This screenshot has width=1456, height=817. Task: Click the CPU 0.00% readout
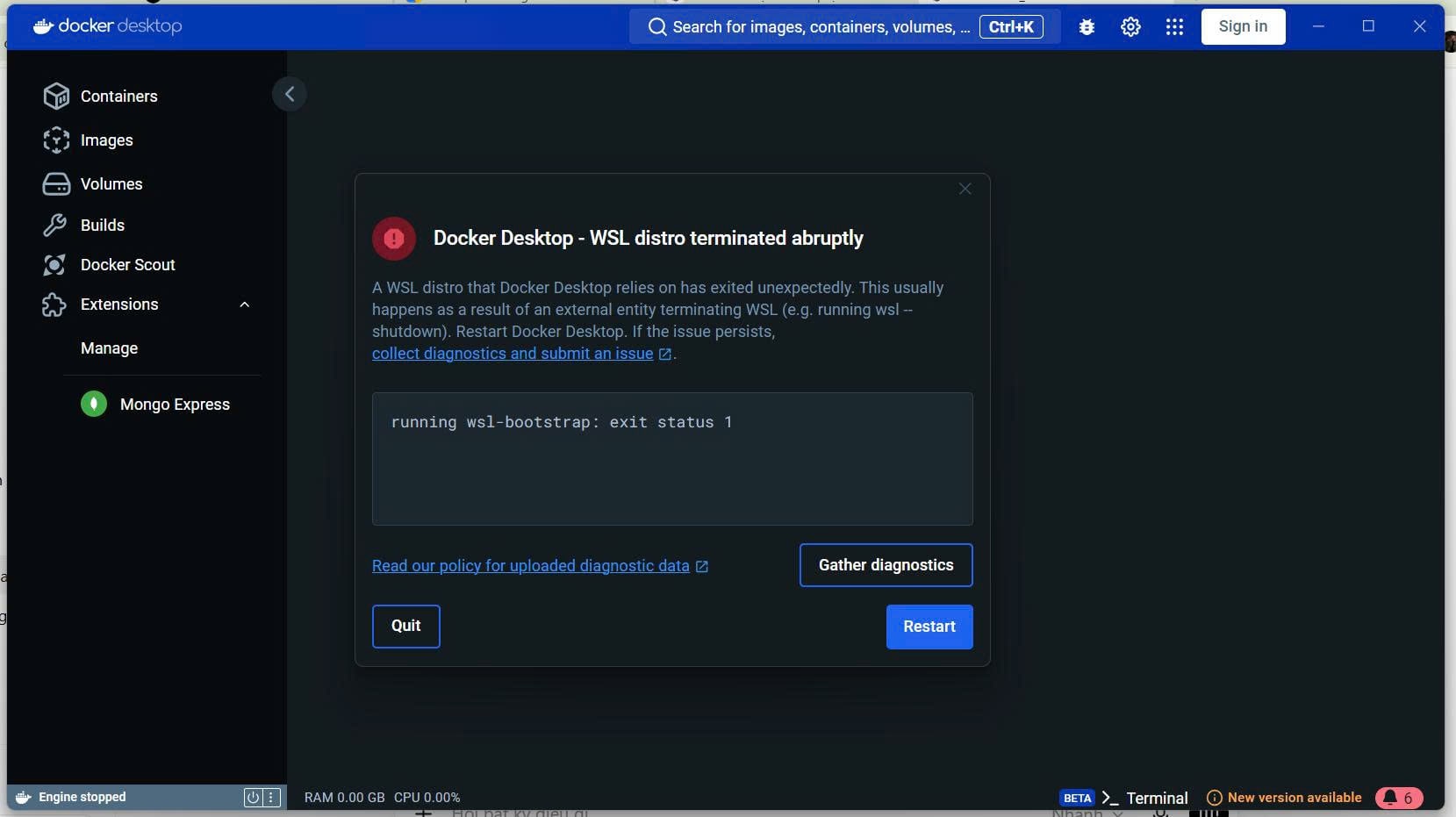point(427,798)
